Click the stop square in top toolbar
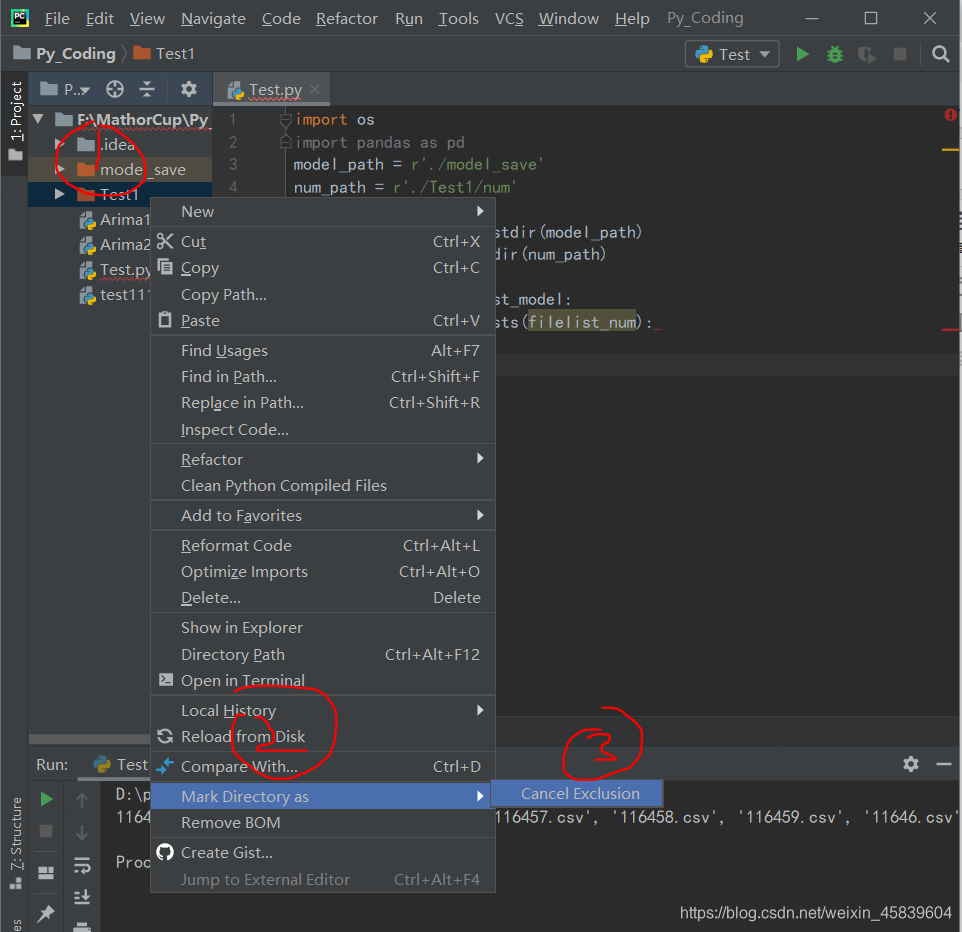 pyautogui.click(x=899, y=55)
